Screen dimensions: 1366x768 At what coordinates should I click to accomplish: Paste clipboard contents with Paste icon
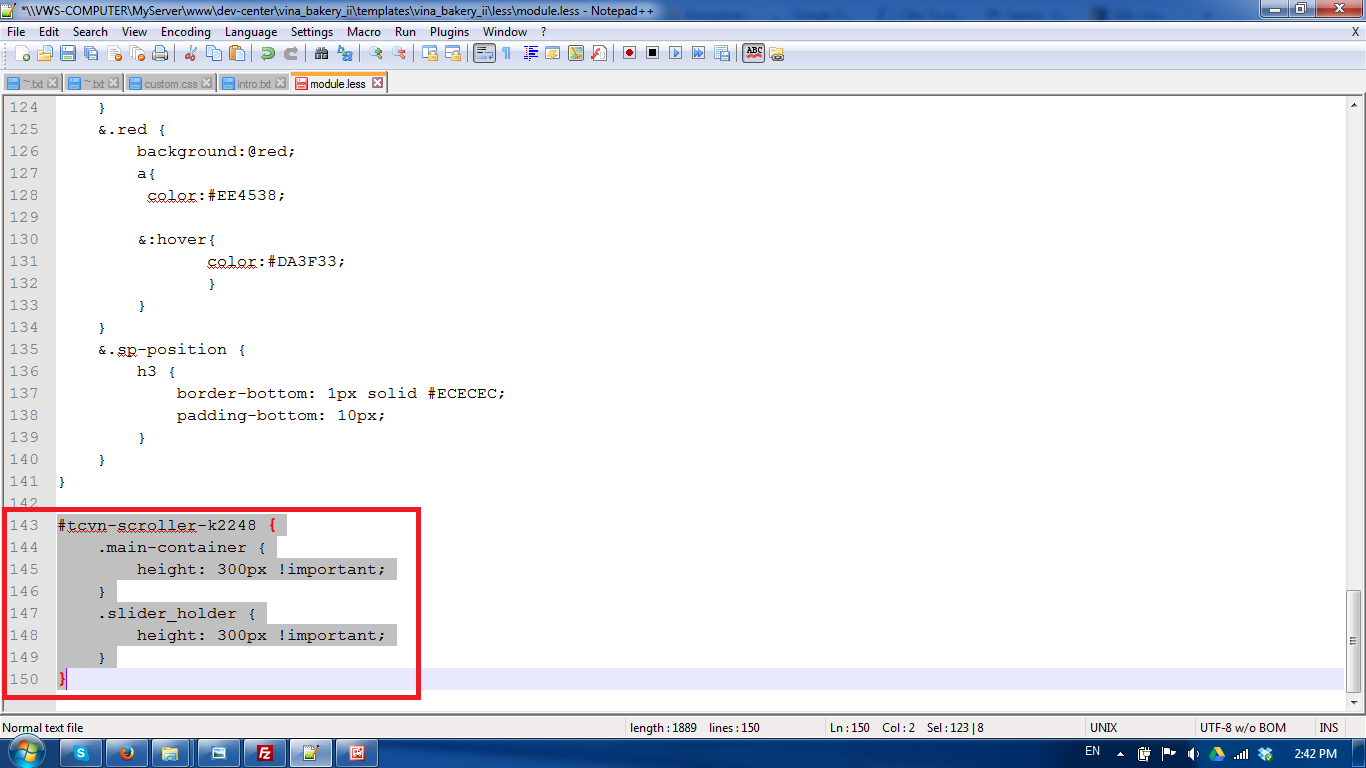[236, 54]
